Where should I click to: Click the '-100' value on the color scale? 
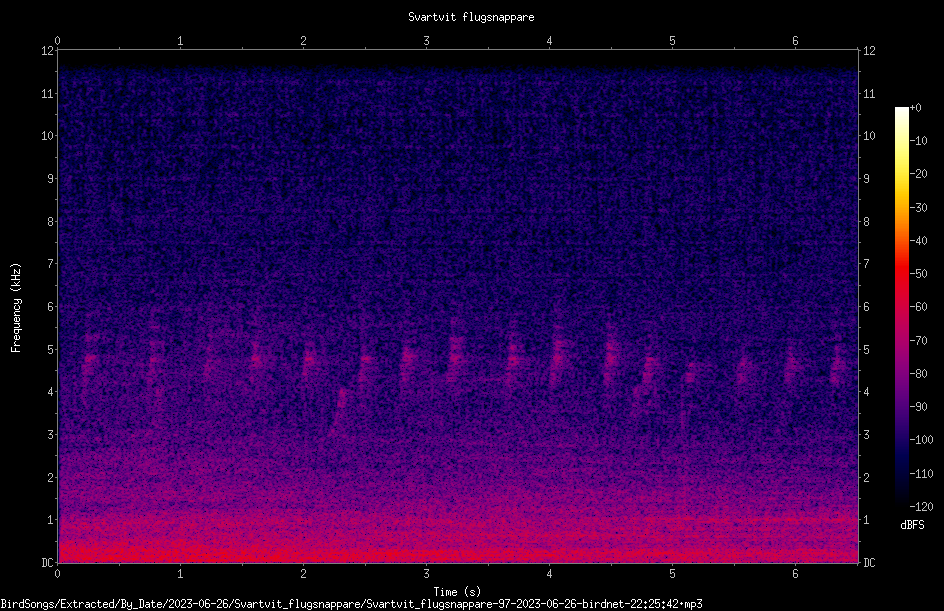pos(922,440)
